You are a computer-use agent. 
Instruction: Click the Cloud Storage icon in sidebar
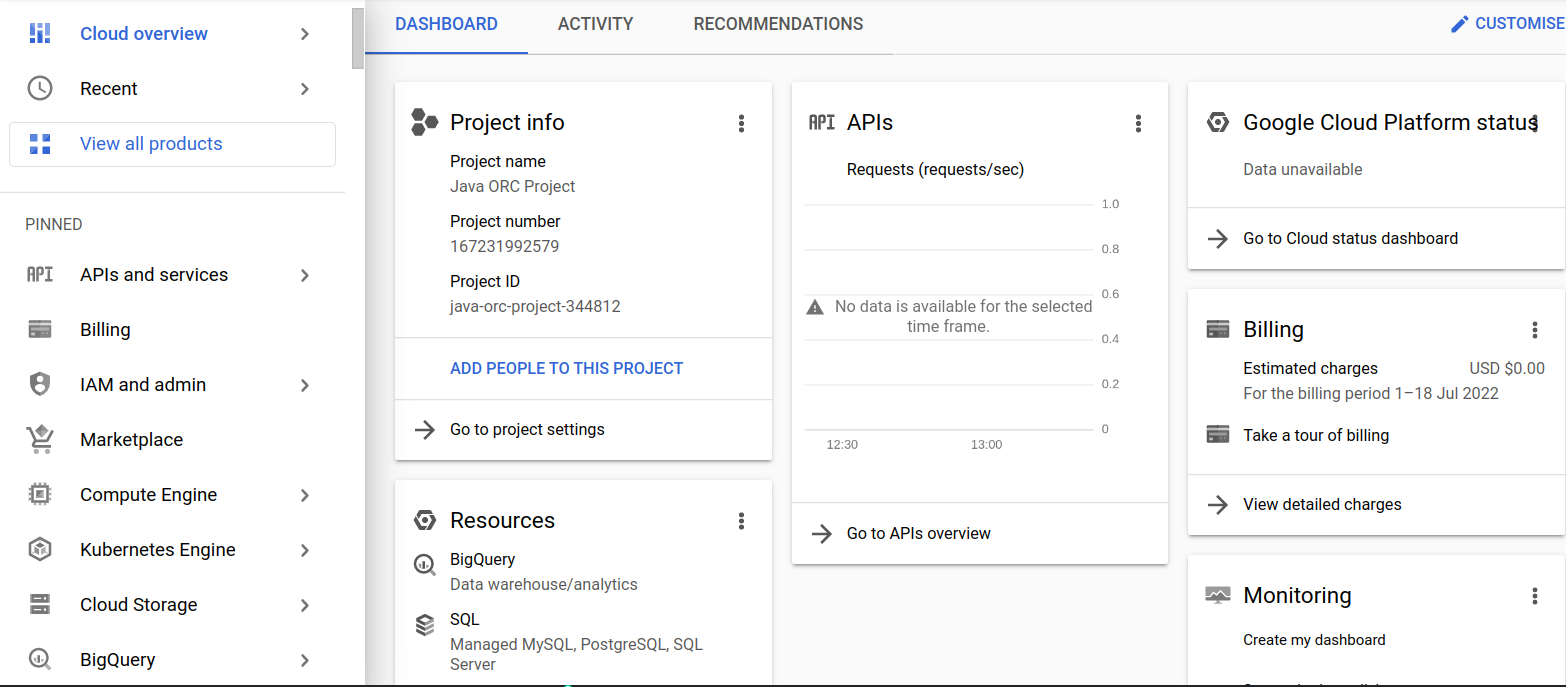coord(40,604)
